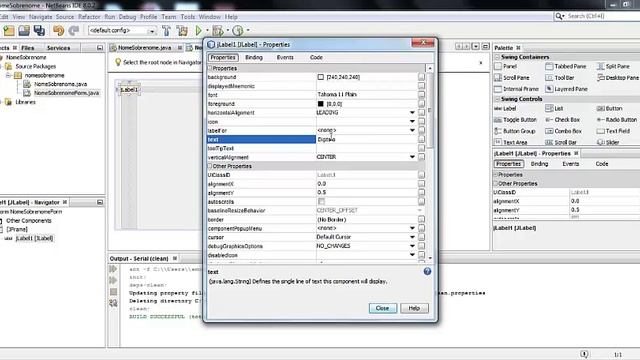The image size is (640, 360).
Task: Open the Files tab
Action: [x=28, y=48]
